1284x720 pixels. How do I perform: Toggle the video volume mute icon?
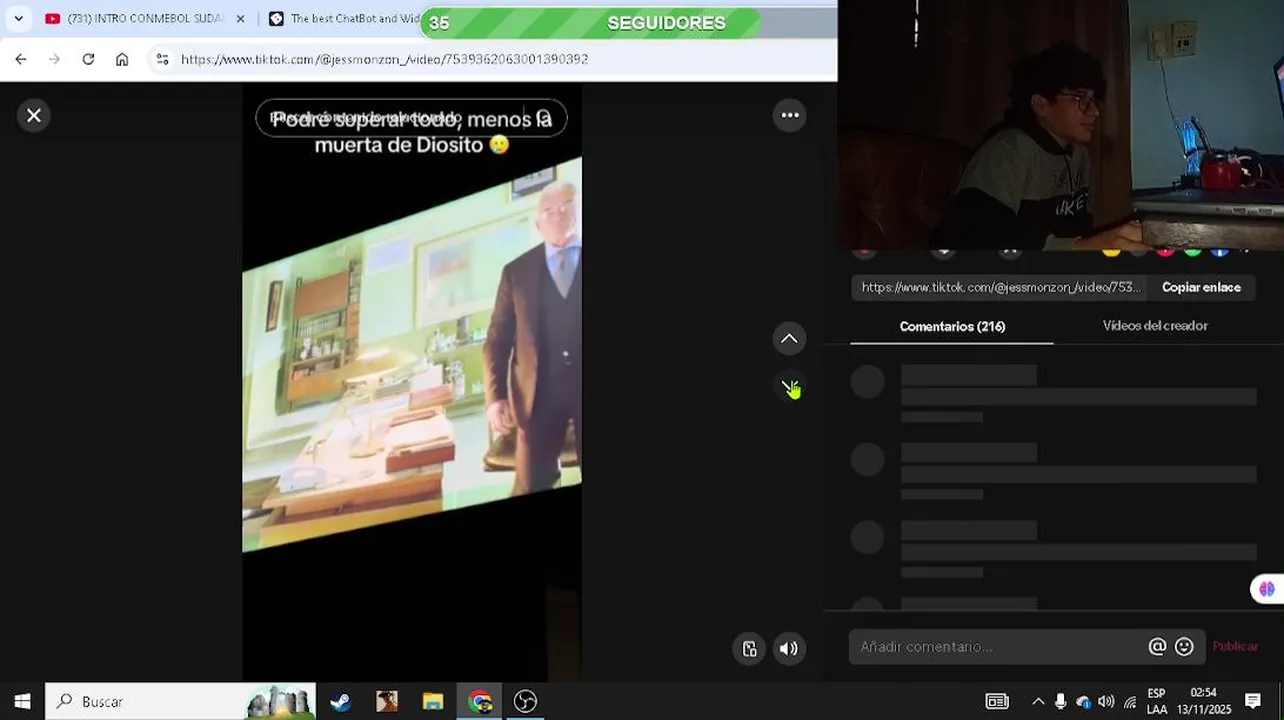coord(789,649)
